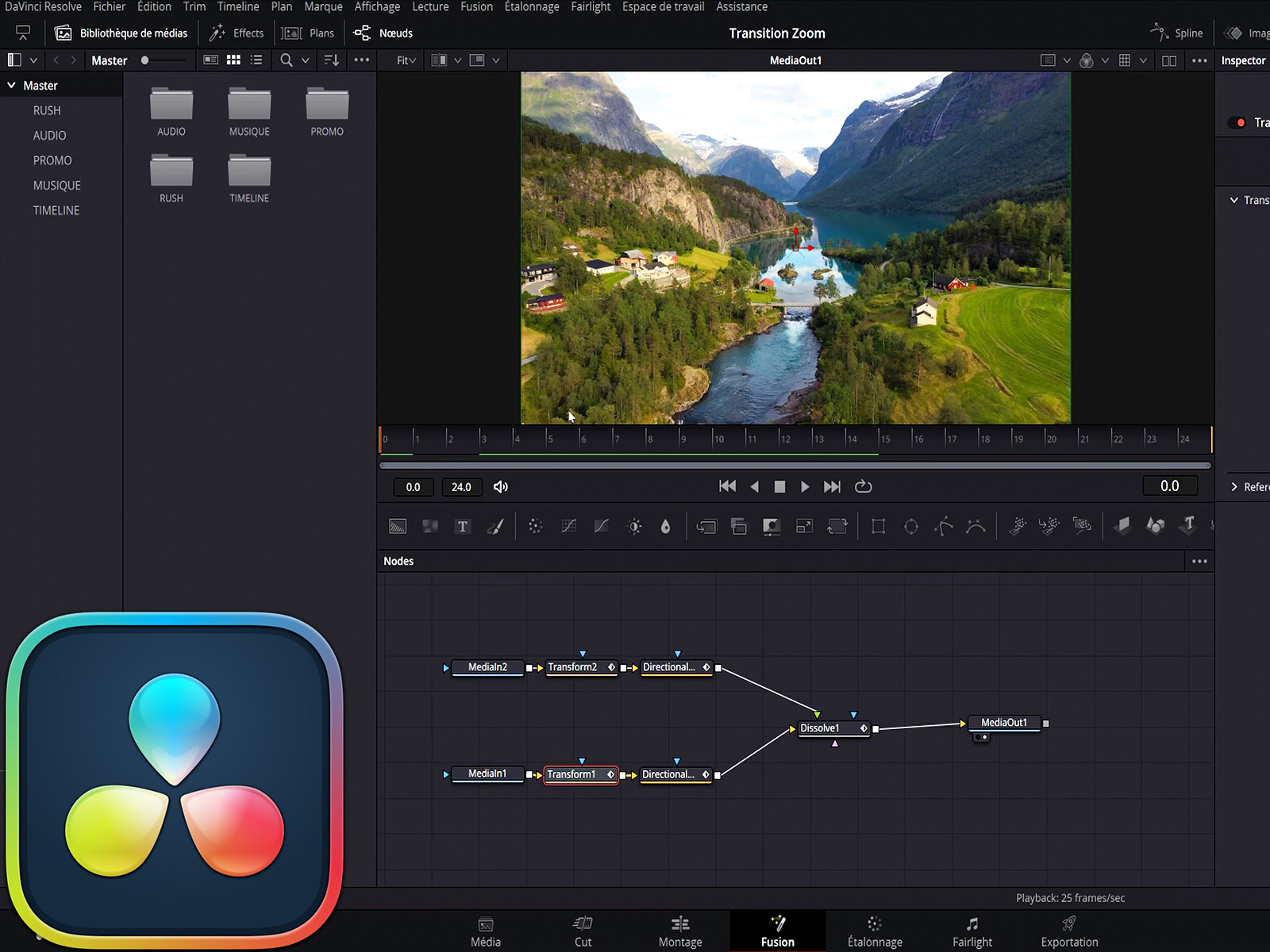Toggle the Inspector enable red dot

(1241, 122)
